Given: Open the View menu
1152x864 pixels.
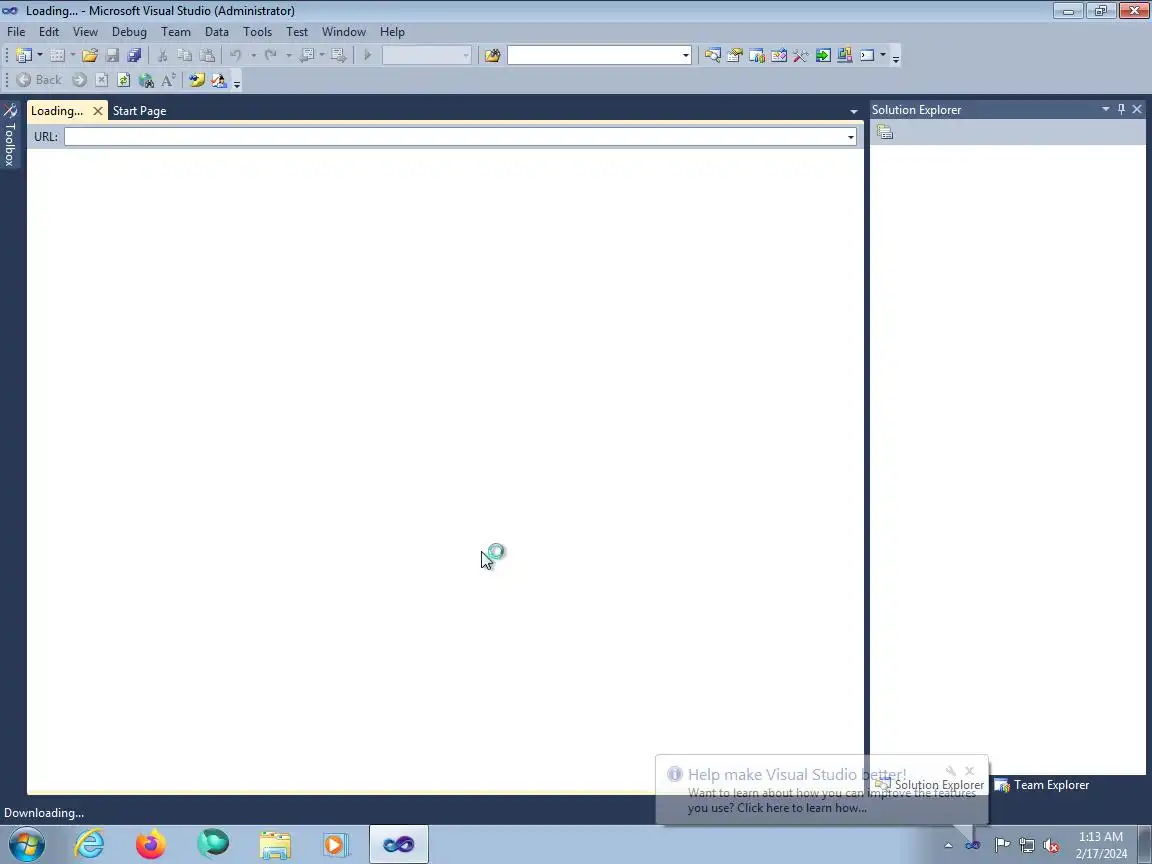Looking at the screenshot, I should pos(85,32).
